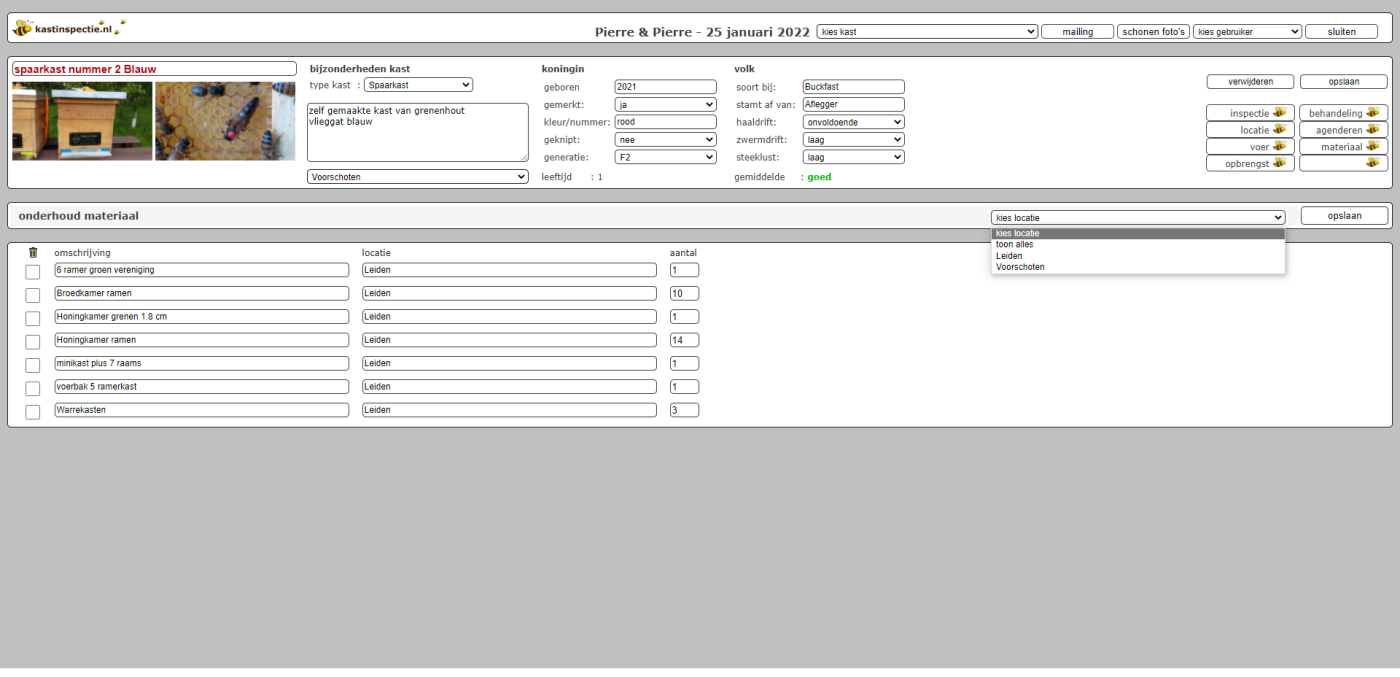Open the opbrengst section
The image size is (1400, 677).
(x=1250, y=163)
